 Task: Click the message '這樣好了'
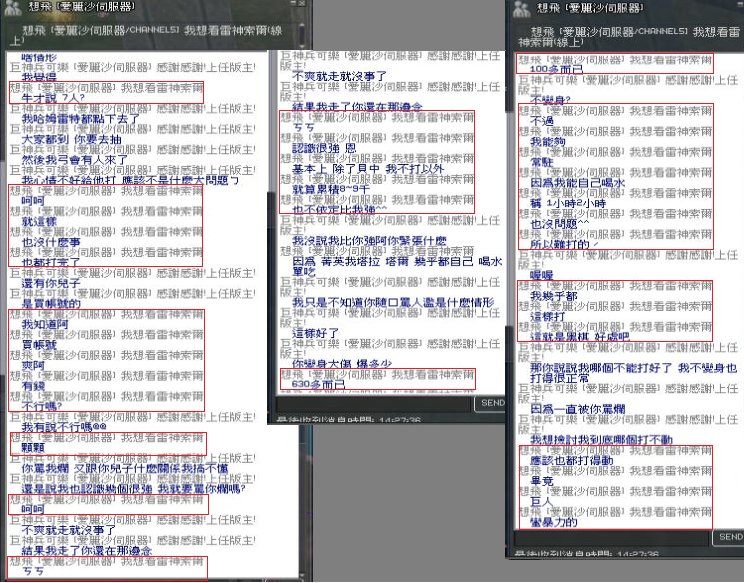(x=316, y=333)
